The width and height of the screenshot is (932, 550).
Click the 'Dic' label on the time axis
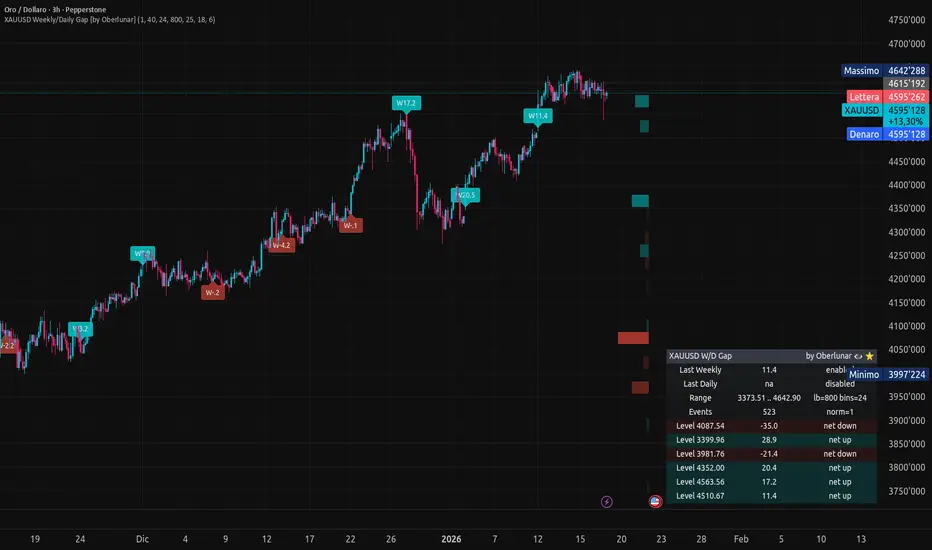pos(142,539)
